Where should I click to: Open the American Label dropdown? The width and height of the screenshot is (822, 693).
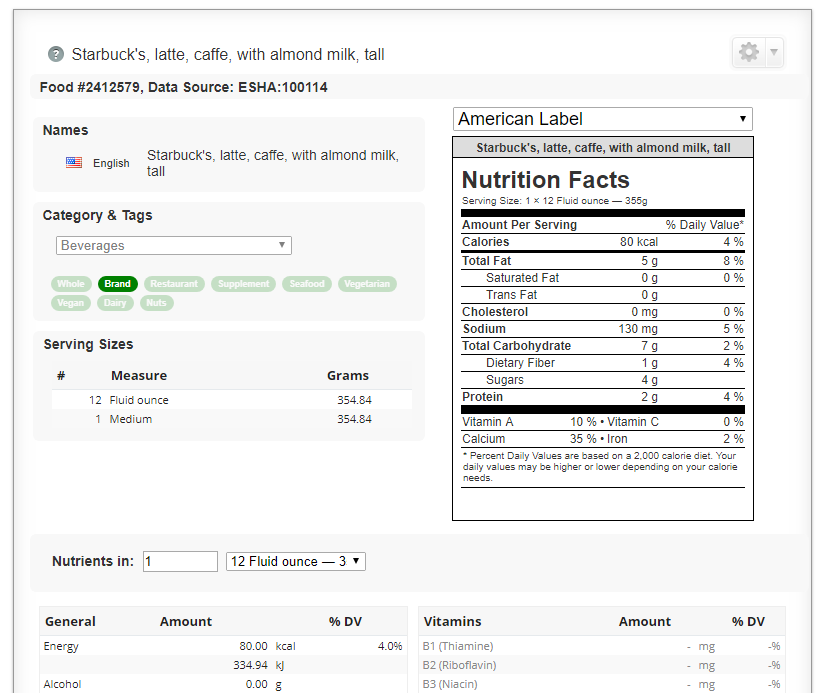coord(602,119)
